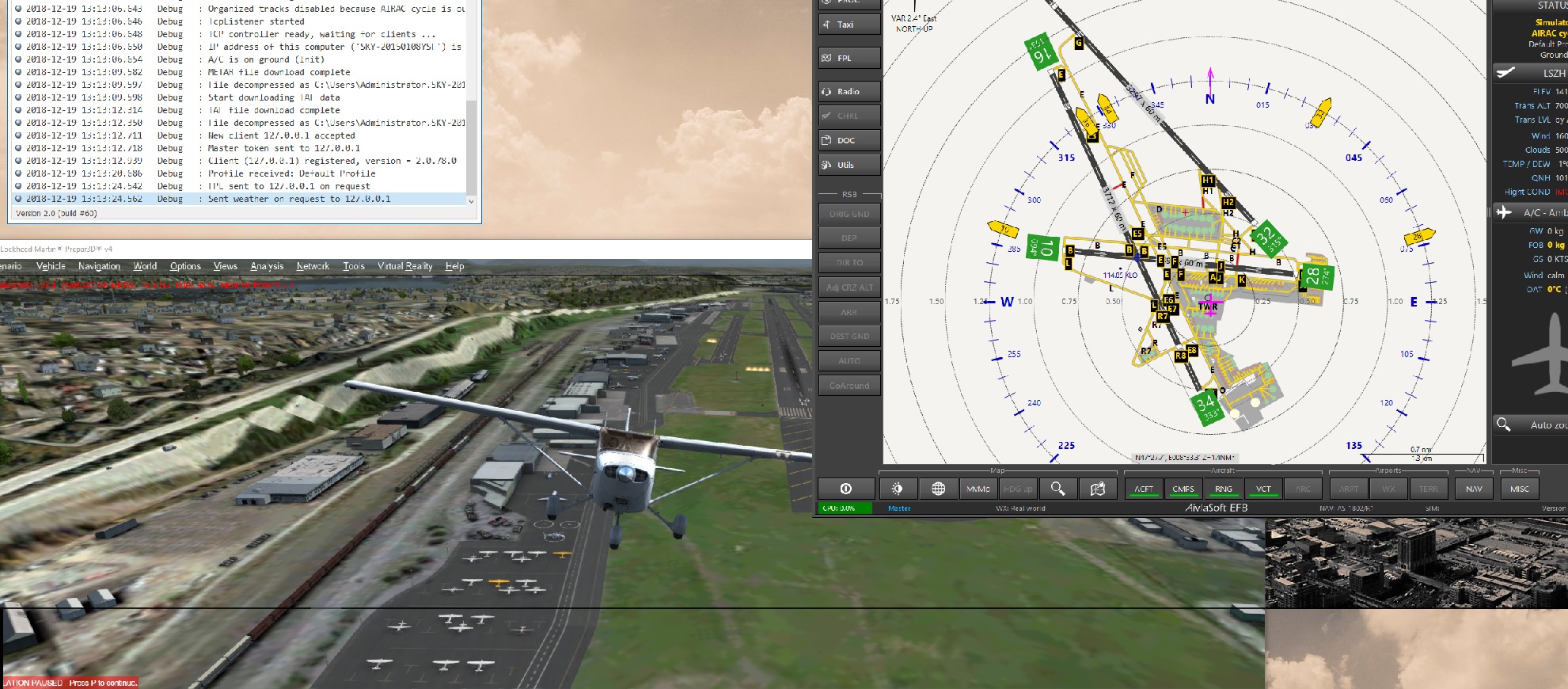Toggle the CMPS compass overlay
The width and height of the screenshot is (1568, 689).
pyautogui.click(x=1183, y=489)
